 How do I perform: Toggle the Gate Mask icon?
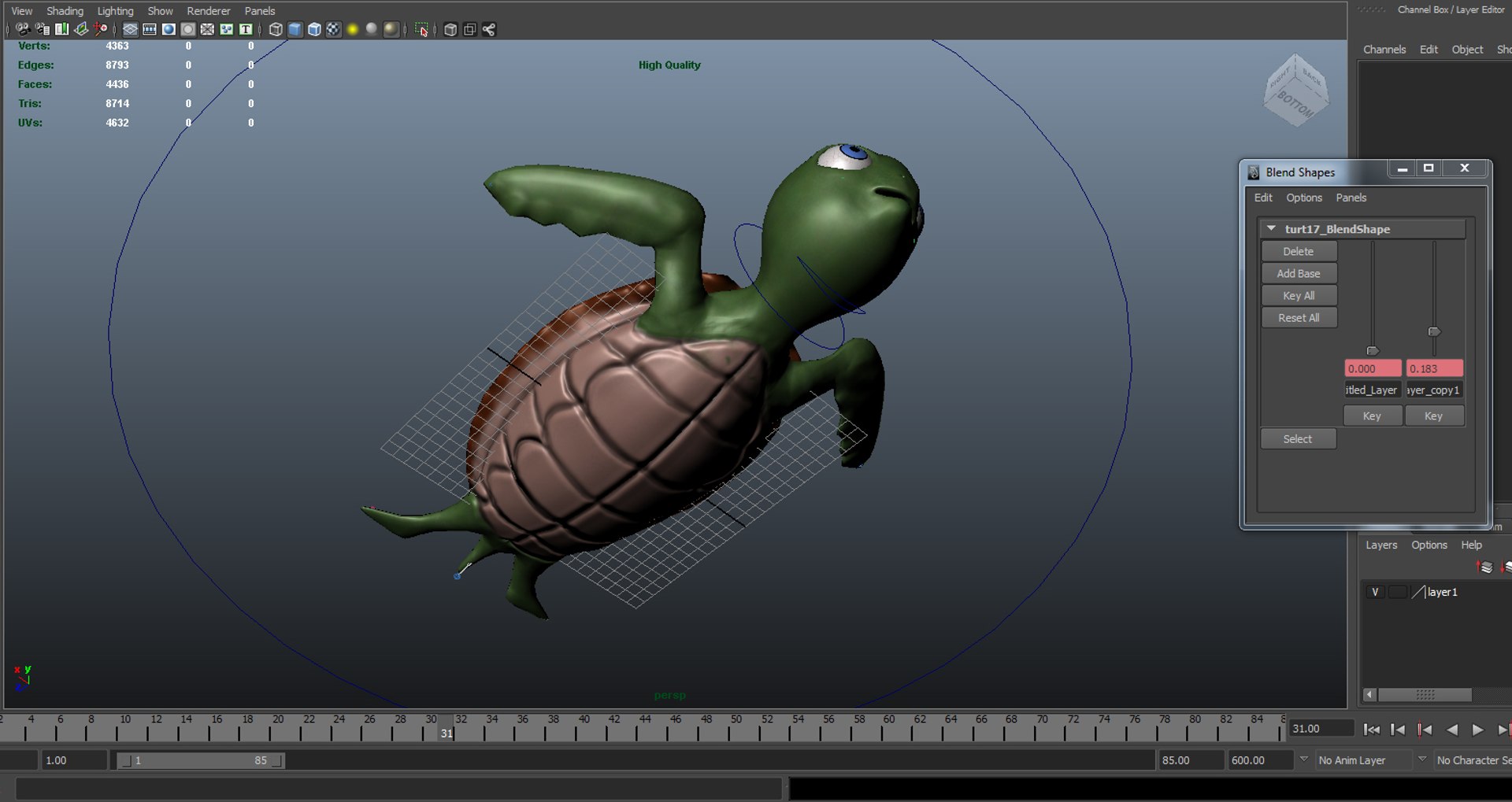click(187, 29)
